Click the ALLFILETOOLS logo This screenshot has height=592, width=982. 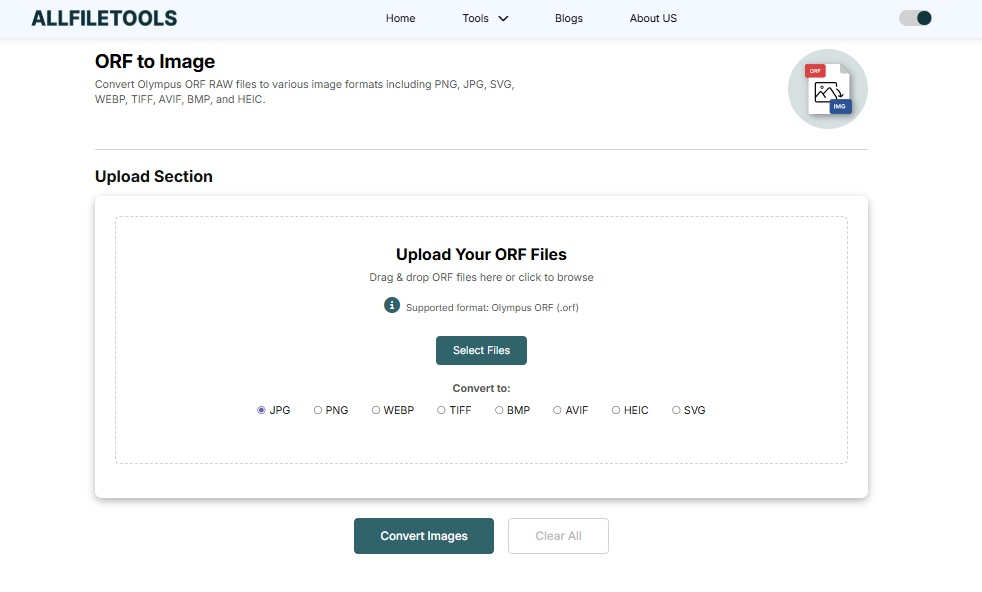[x=104, y=18]
